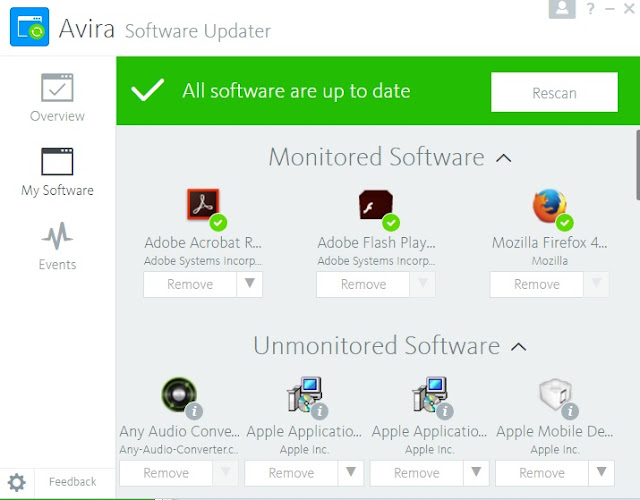Viewport: 640px width, 500px height.
Task: Select the Adobe Acrobat Reader icon
Action: 203,204
